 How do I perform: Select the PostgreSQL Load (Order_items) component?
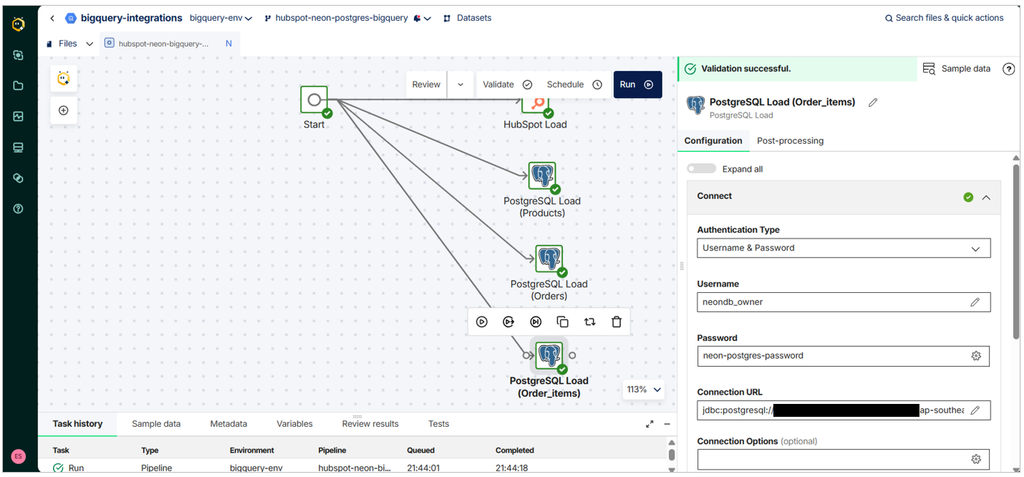[549, 355]
